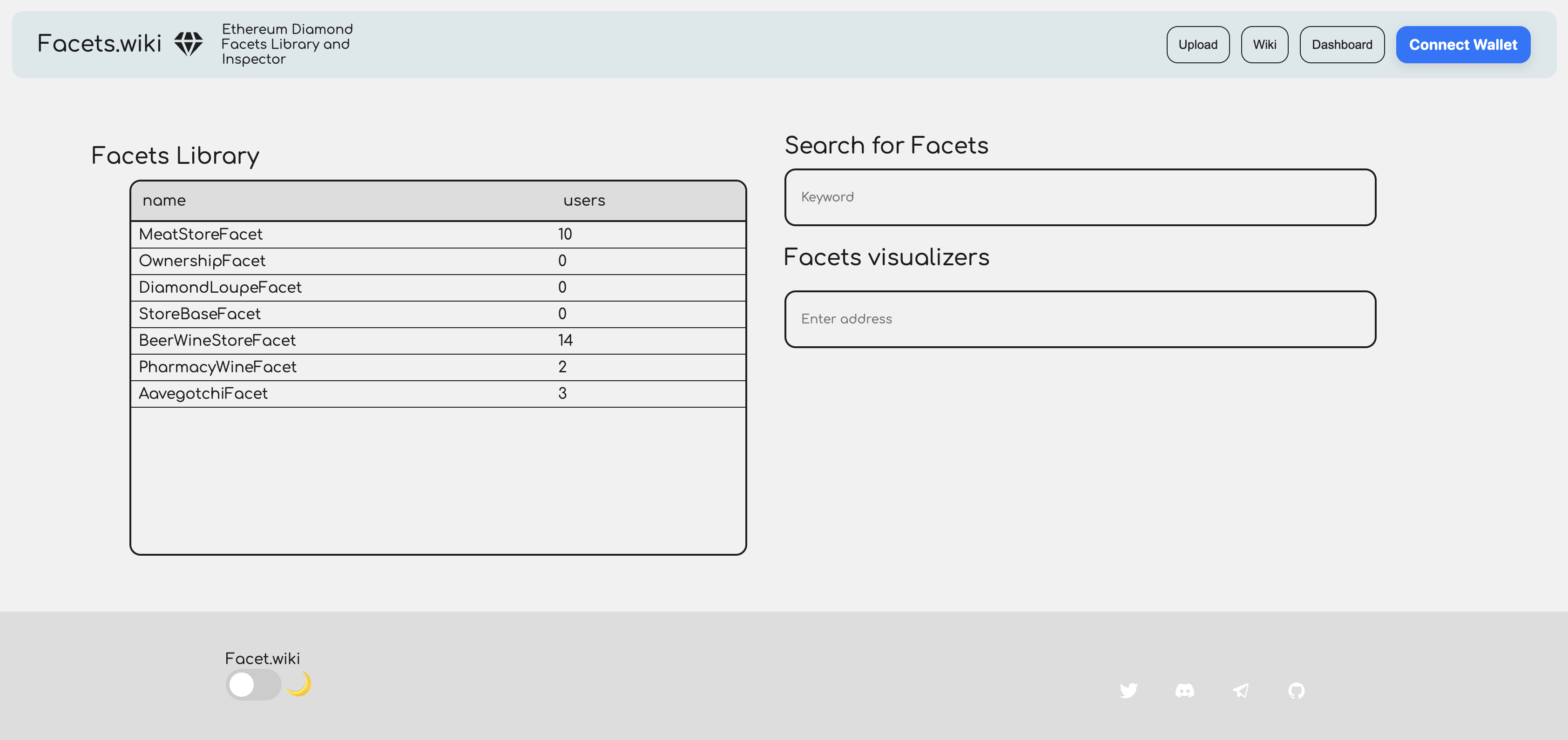The width and height of the screenshot is (1568, 740).
Task: Open DiamondLoupeFacet entry
Action: tap(220, 287)
